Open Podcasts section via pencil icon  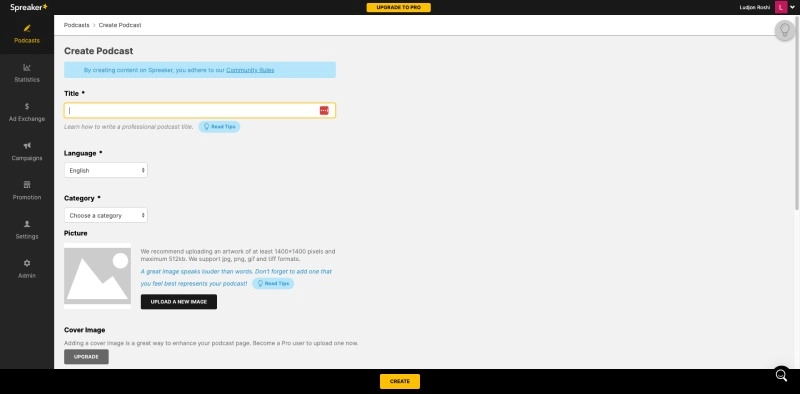click(x=27, y=28)
